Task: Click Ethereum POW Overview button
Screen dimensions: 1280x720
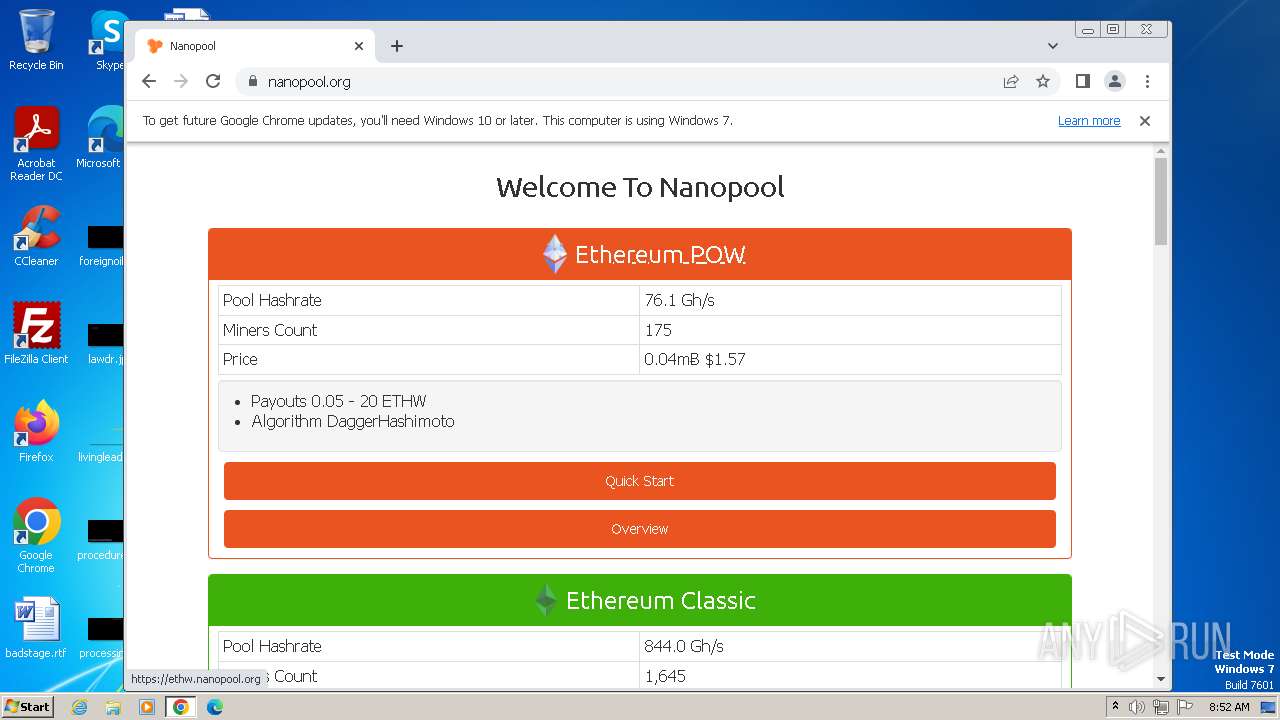Action: (640, 529)
